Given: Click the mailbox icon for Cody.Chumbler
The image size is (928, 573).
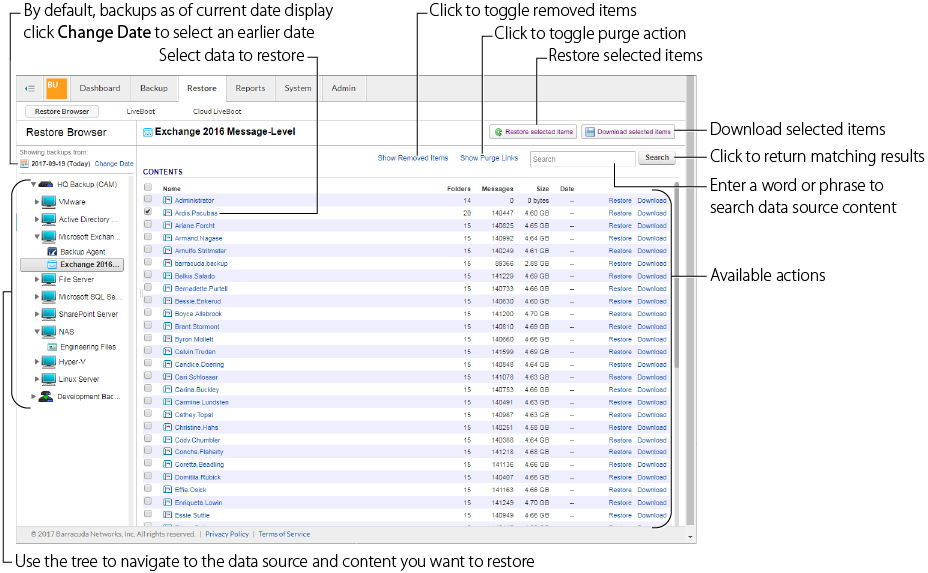Looking at the screenshot, I should point(167,440).
